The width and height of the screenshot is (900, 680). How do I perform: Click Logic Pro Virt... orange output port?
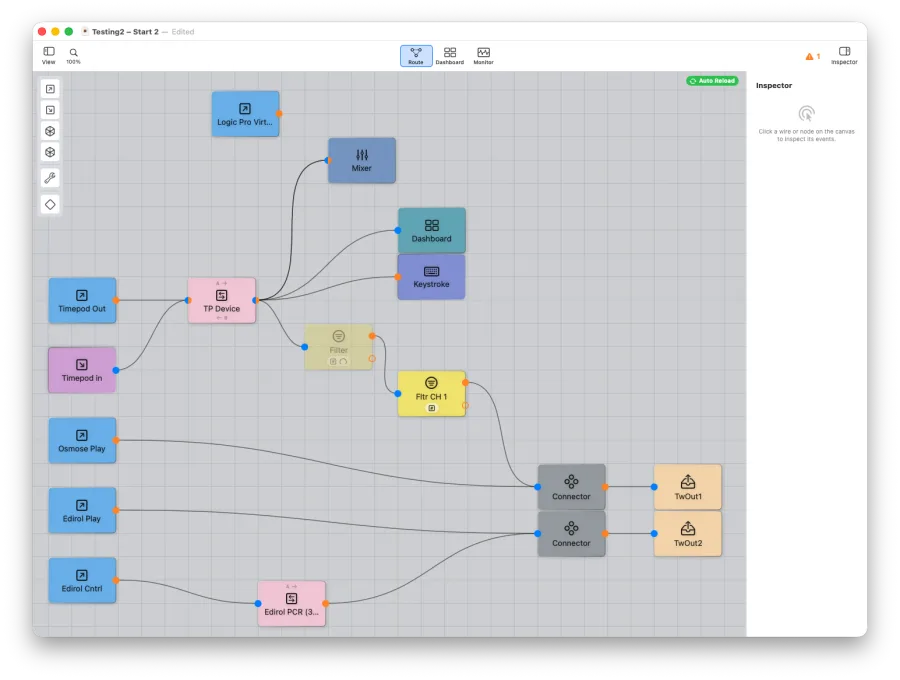point(279,114)
